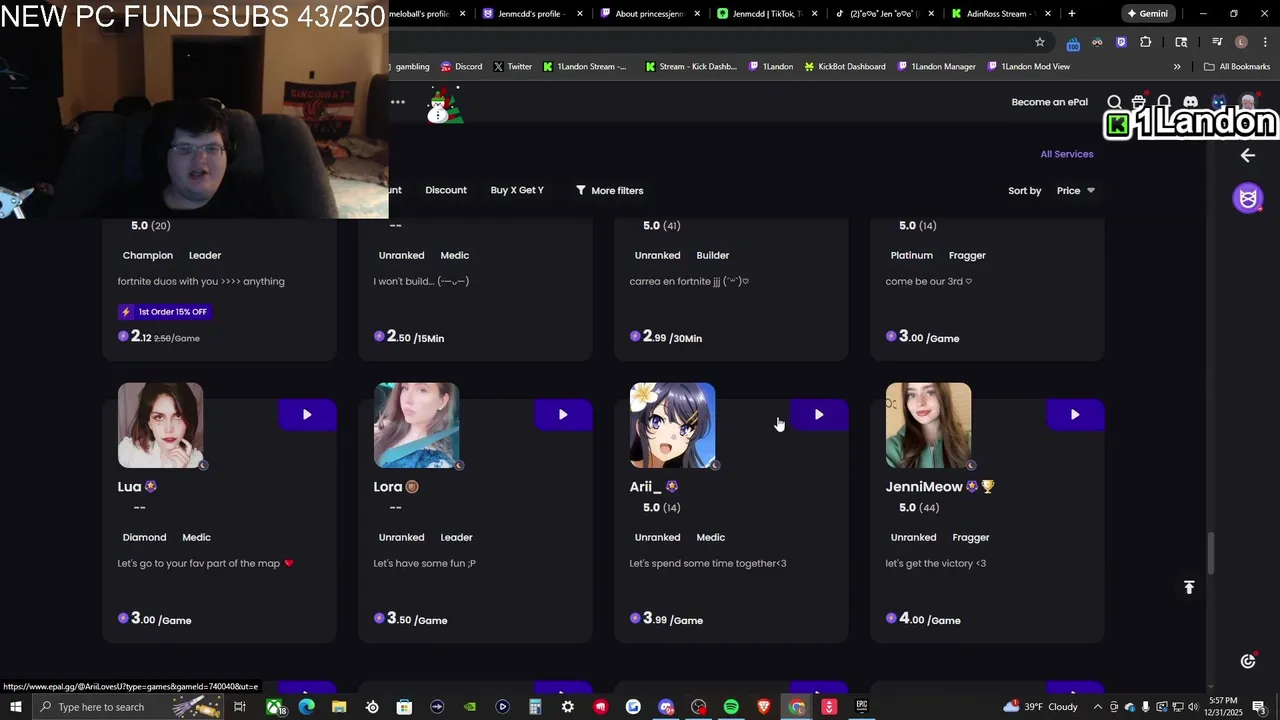The height and width of the screenshot is (720, 1280).
Task: Open Arii_'s anime avatar
Action: (x=672, y=425)
